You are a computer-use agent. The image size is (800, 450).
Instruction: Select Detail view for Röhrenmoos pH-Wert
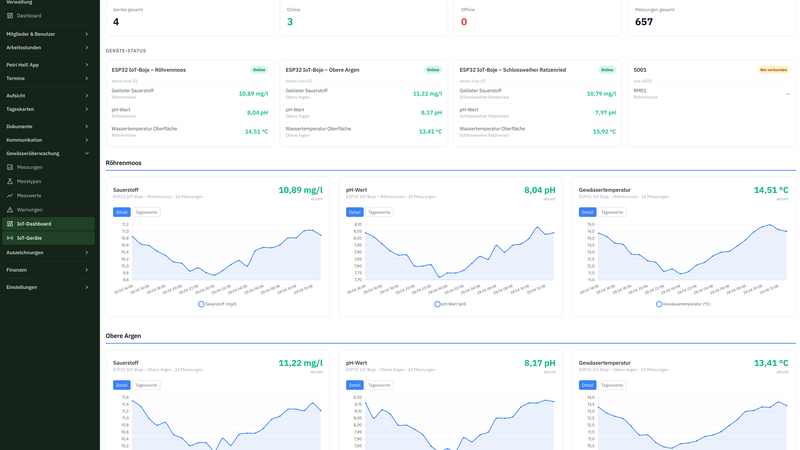point(355,212)
